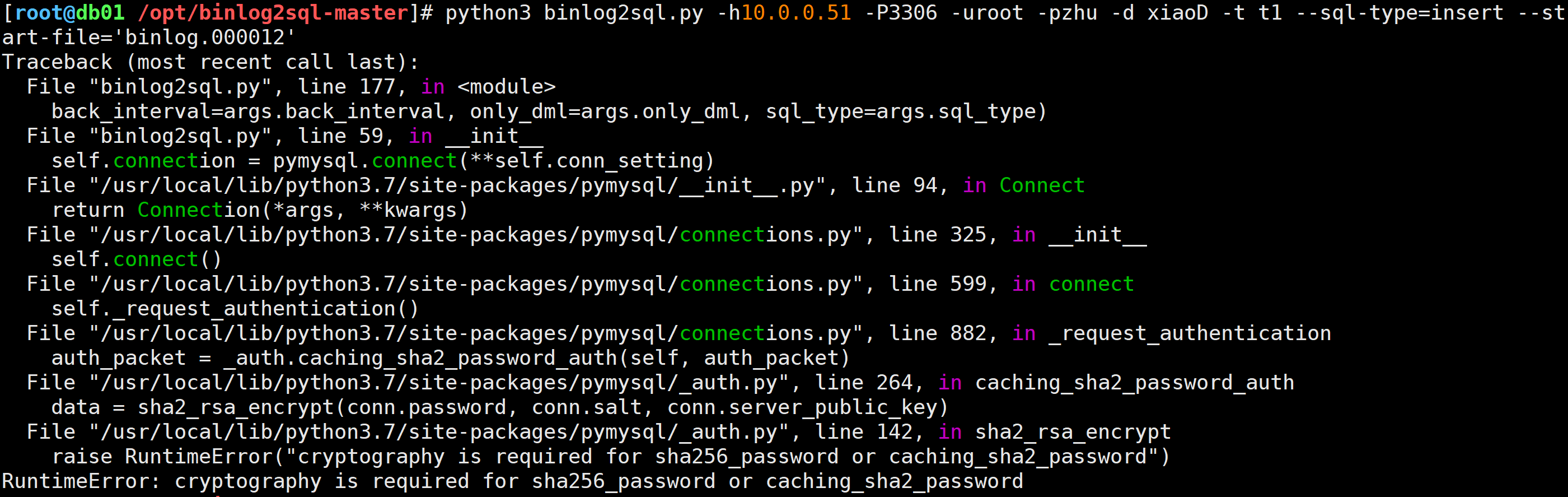Image resolution: width=1568 pixels, height=497 pixels.
Task: Click the shell prompt text root@db01
Action: [x=69, y=13]
